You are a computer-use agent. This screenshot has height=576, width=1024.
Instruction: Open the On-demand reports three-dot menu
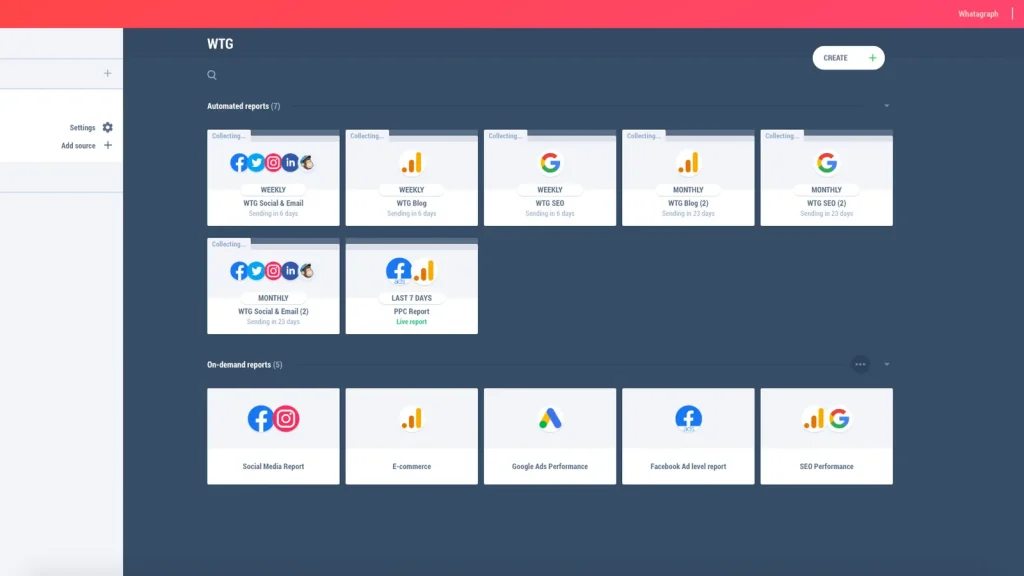click(x=860, y=364)
